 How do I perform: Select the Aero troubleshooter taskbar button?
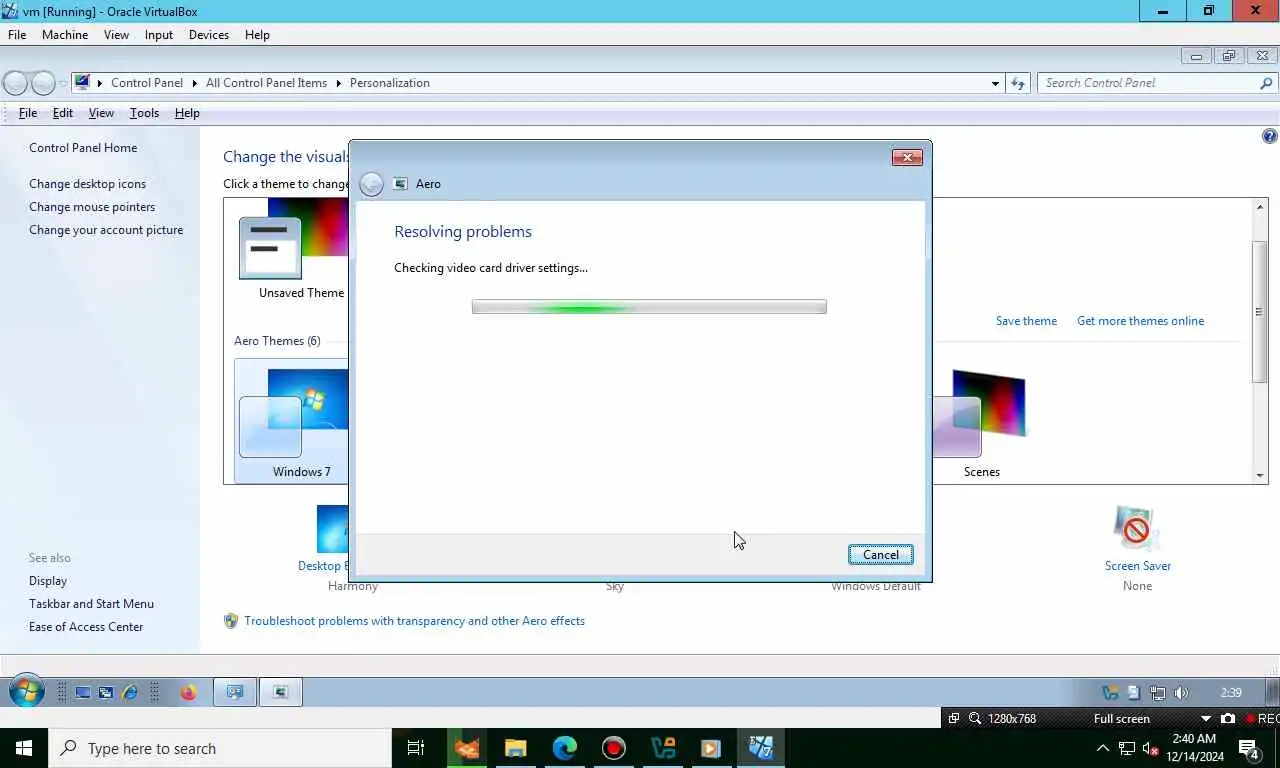point(281,692)
